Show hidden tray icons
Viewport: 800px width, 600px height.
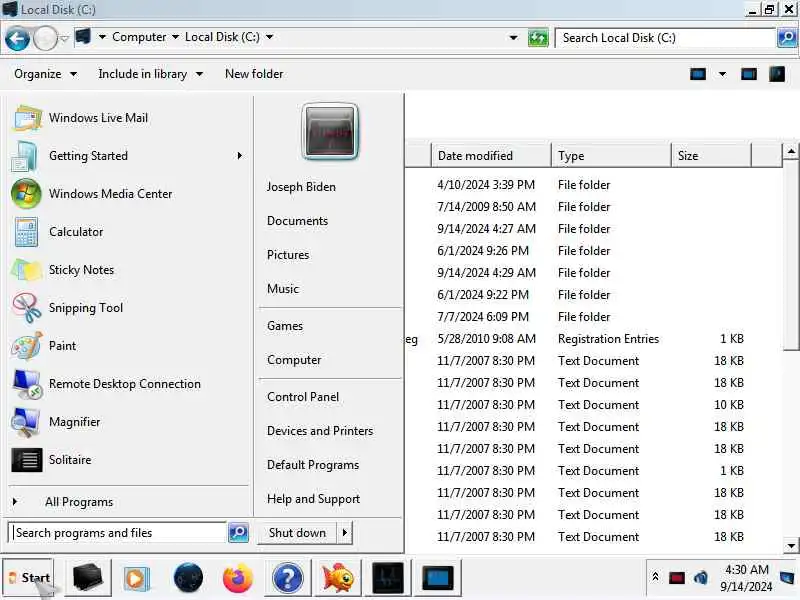click(x=655, y=577)
